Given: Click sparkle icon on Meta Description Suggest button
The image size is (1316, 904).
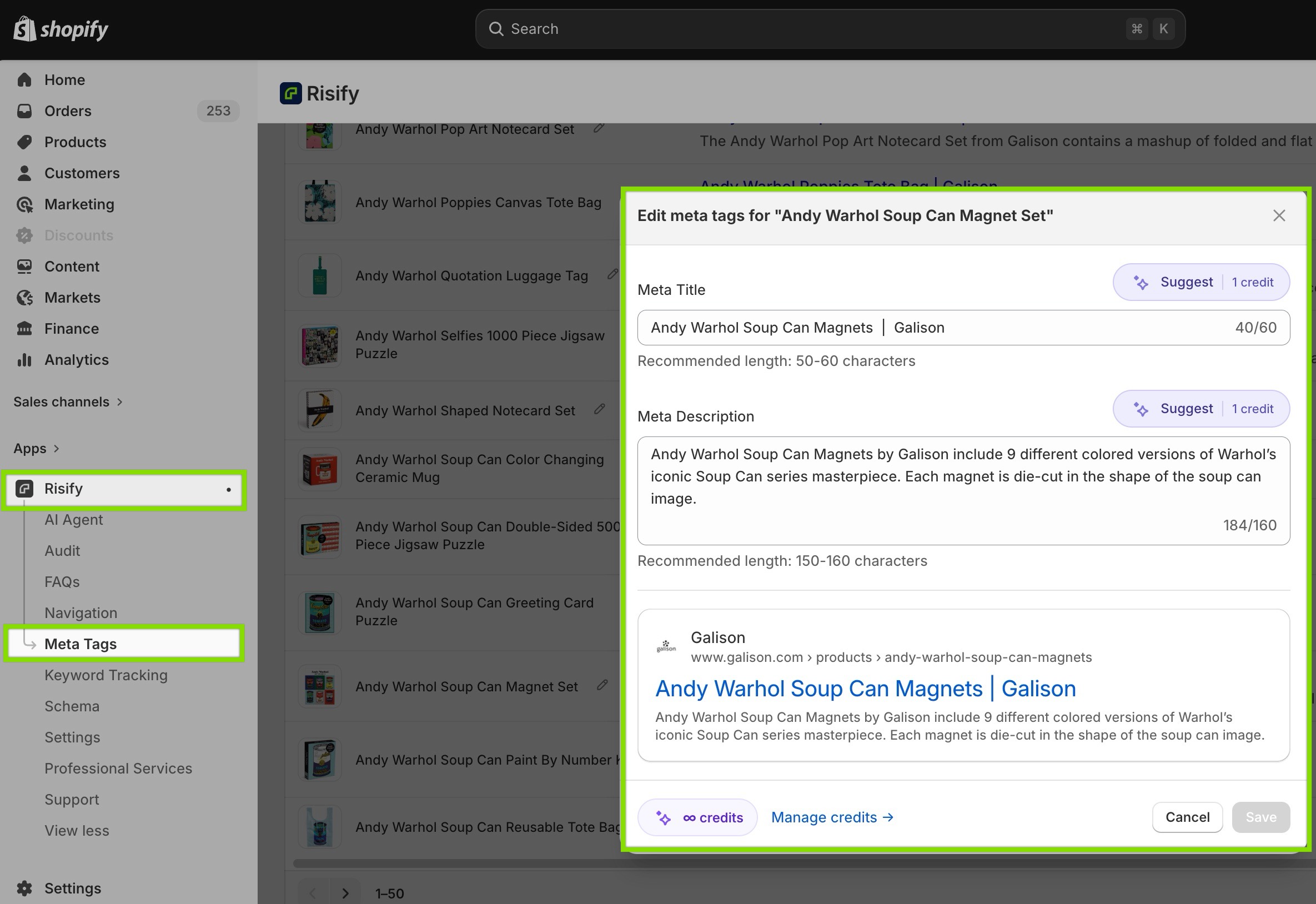Looking at the screenshot, I should (x=1141, y=409).
